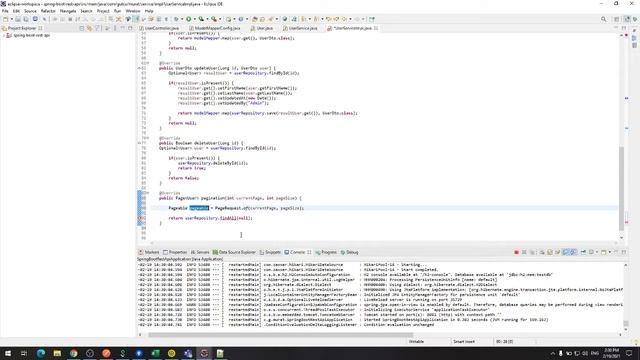Open the Window menu
The image size is (640, 360).
coord(133,11)
